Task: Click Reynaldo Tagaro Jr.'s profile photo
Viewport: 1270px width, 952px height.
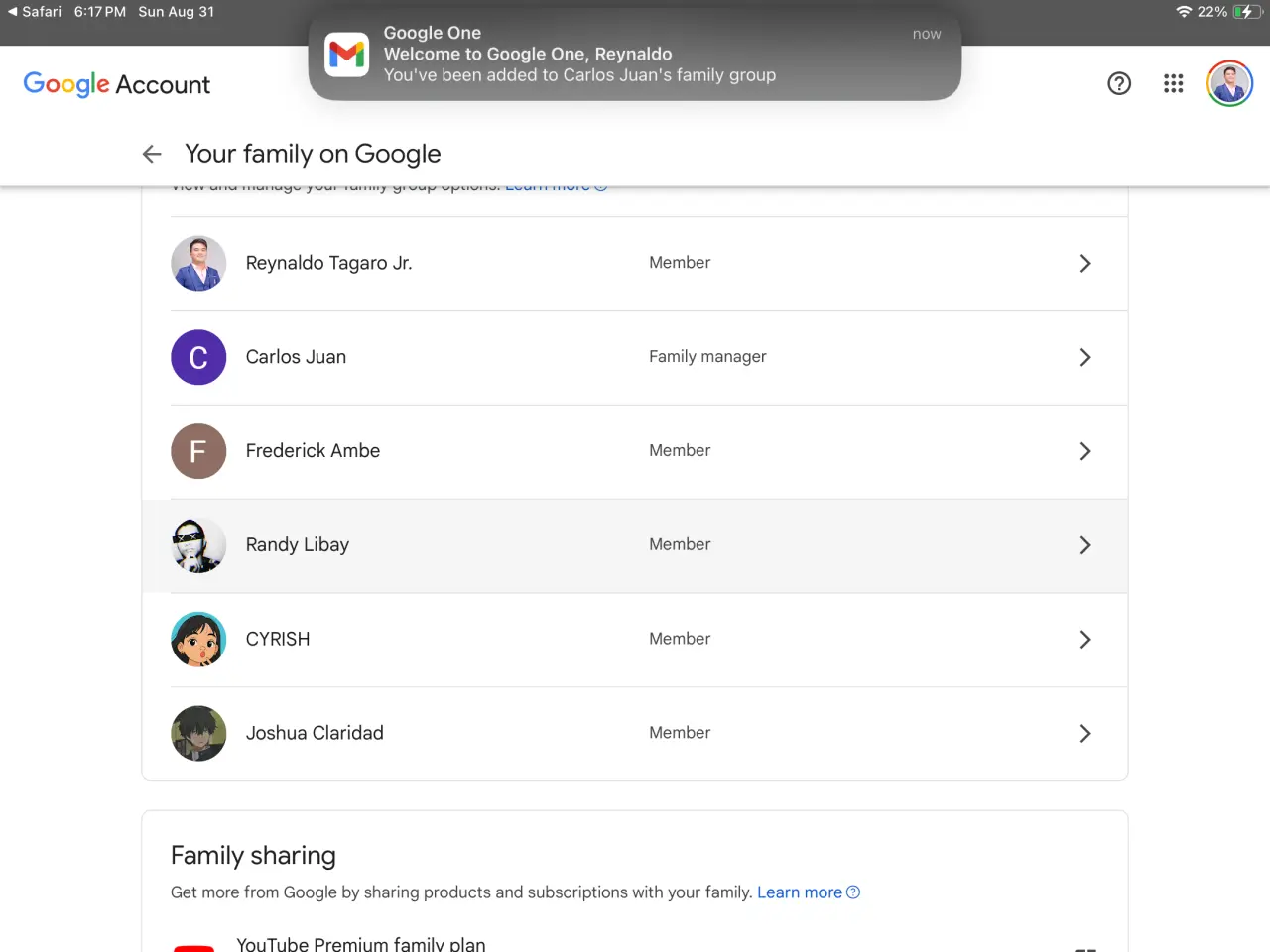Action: 198,263
